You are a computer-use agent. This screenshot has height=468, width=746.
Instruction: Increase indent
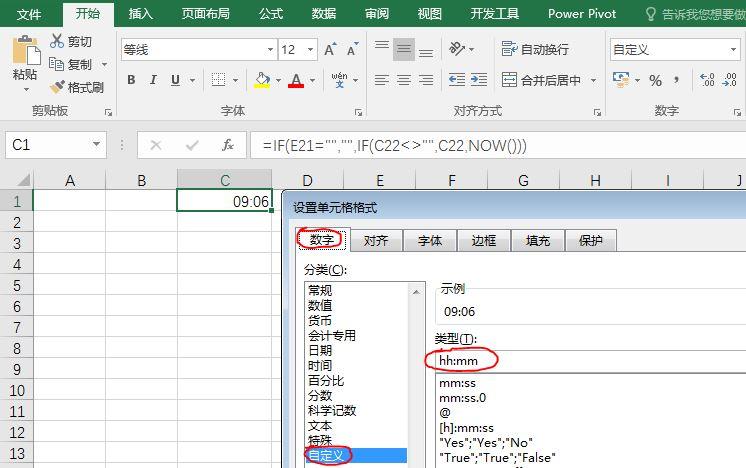(x=479, y=80)
